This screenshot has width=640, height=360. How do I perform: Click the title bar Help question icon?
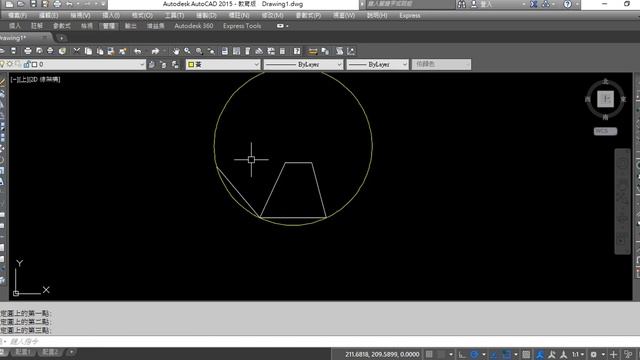click(567, 4)
